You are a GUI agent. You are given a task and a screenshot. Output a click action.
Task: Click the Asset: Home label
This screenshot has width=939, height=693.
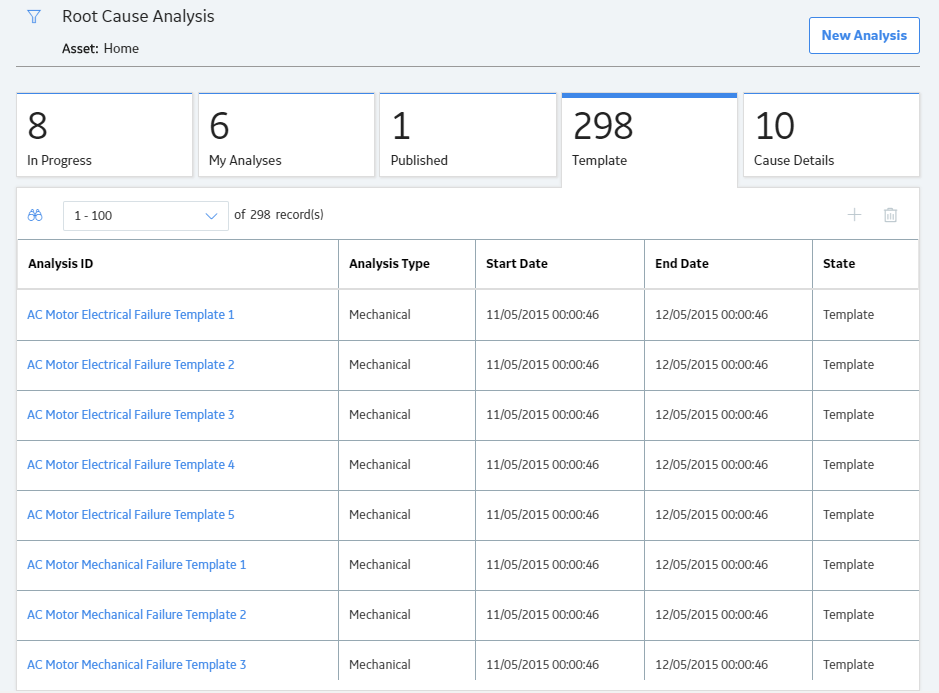(101, 49)
